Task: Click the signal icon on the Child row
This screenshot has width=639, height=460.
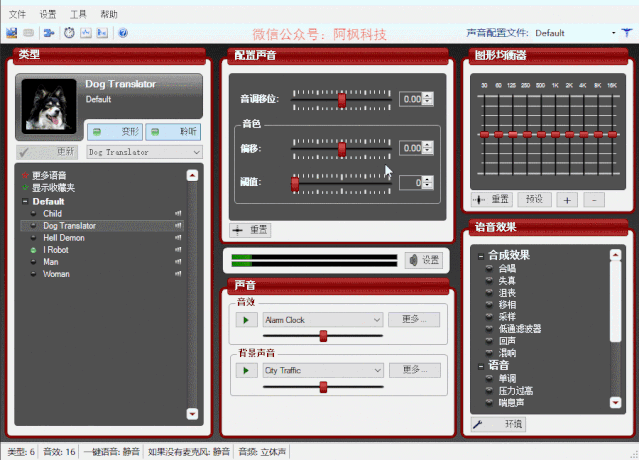Action: pyautogui.click(x=178, y=213)
